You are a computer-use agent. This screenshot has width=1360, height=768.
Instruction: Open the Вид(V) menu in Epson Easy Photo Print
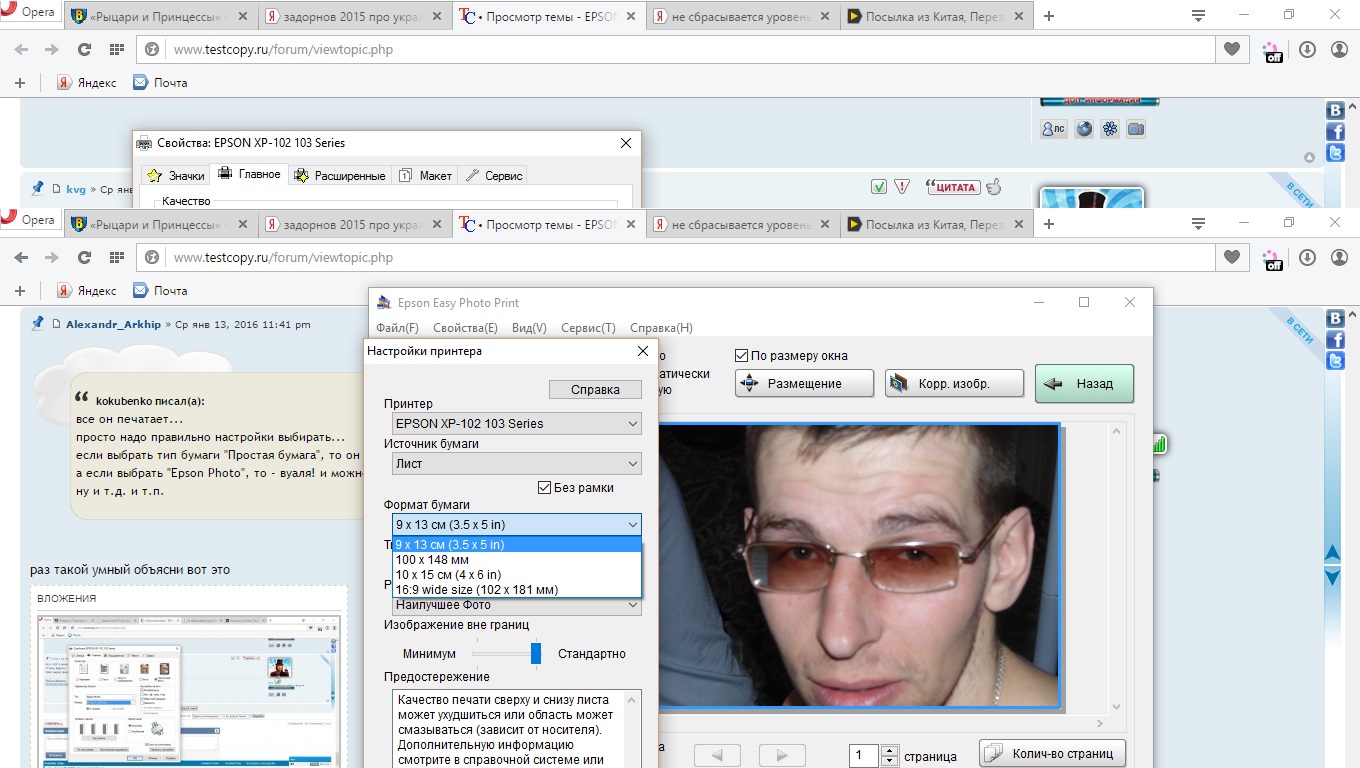[x=529, y=328]
